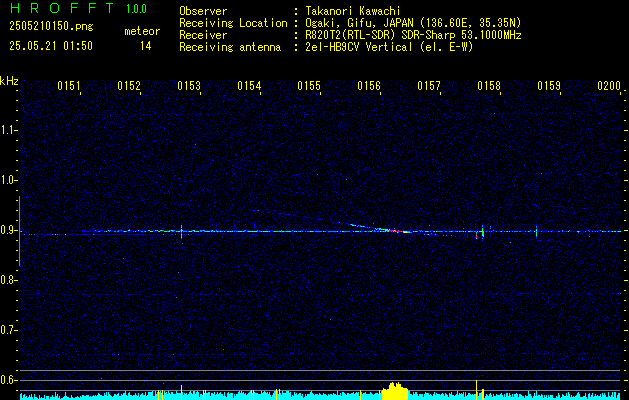Click the 0151 time marker
The height and width of the screenshot is (400, 629).
[69, 86]
